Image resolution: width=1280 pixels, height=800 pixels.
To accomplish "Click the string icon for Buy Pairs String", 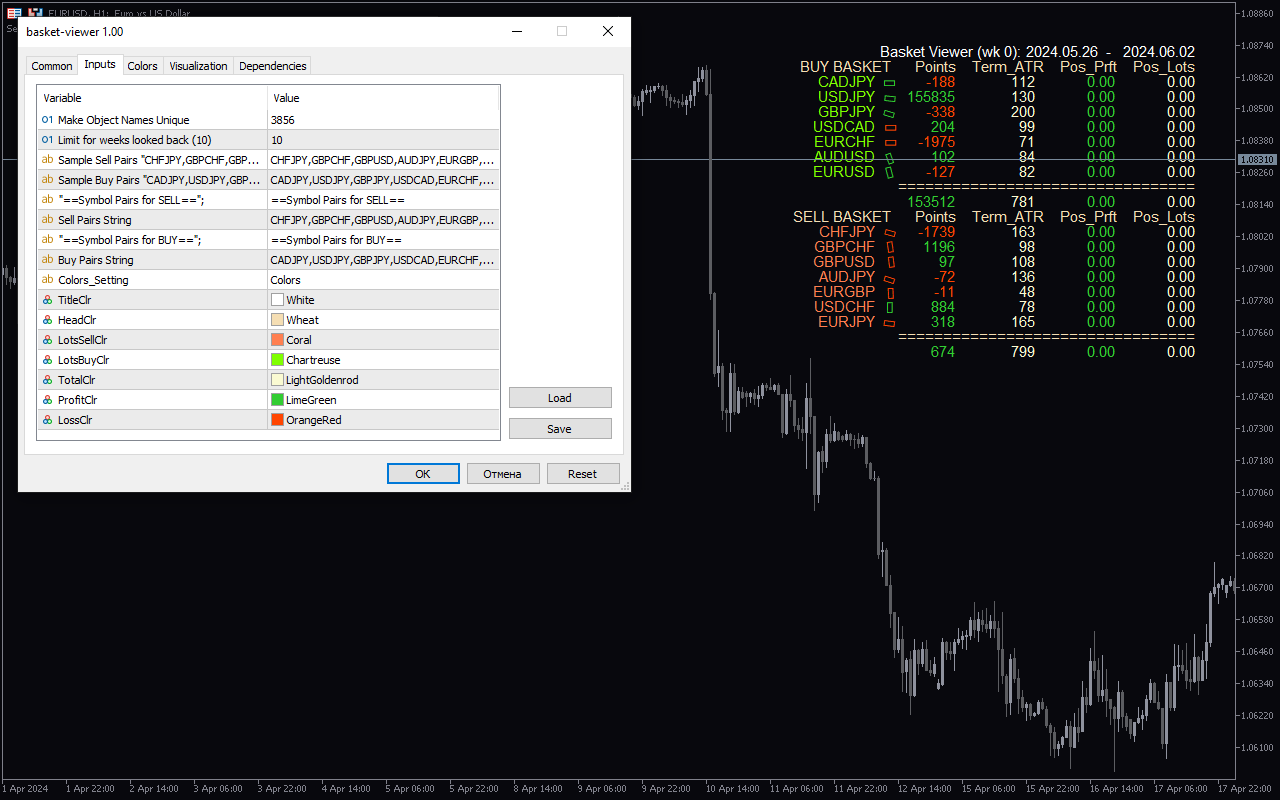I will tap(47, 260).
